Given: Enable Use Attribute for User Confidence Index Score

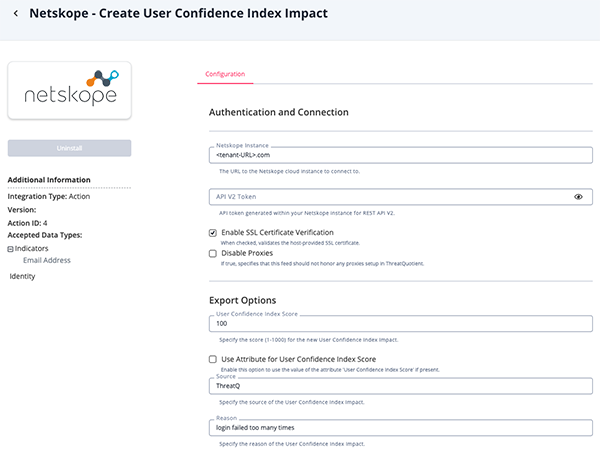Looking at the screenshot, I should (213, 359).
